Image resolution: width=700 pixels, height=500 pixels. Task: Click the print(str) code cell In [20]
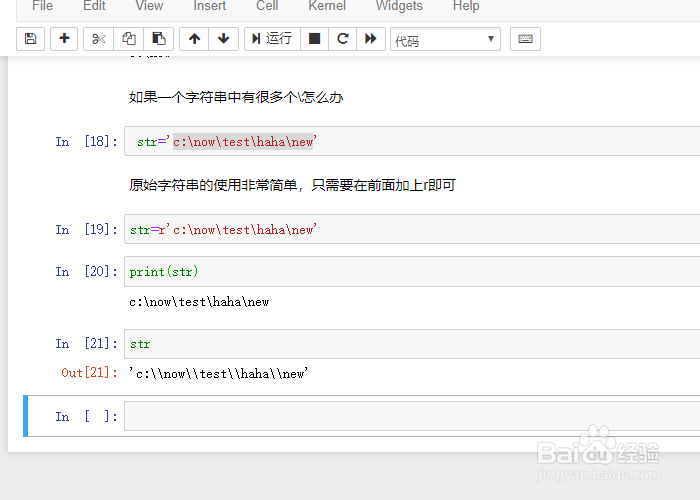(412, 271)
